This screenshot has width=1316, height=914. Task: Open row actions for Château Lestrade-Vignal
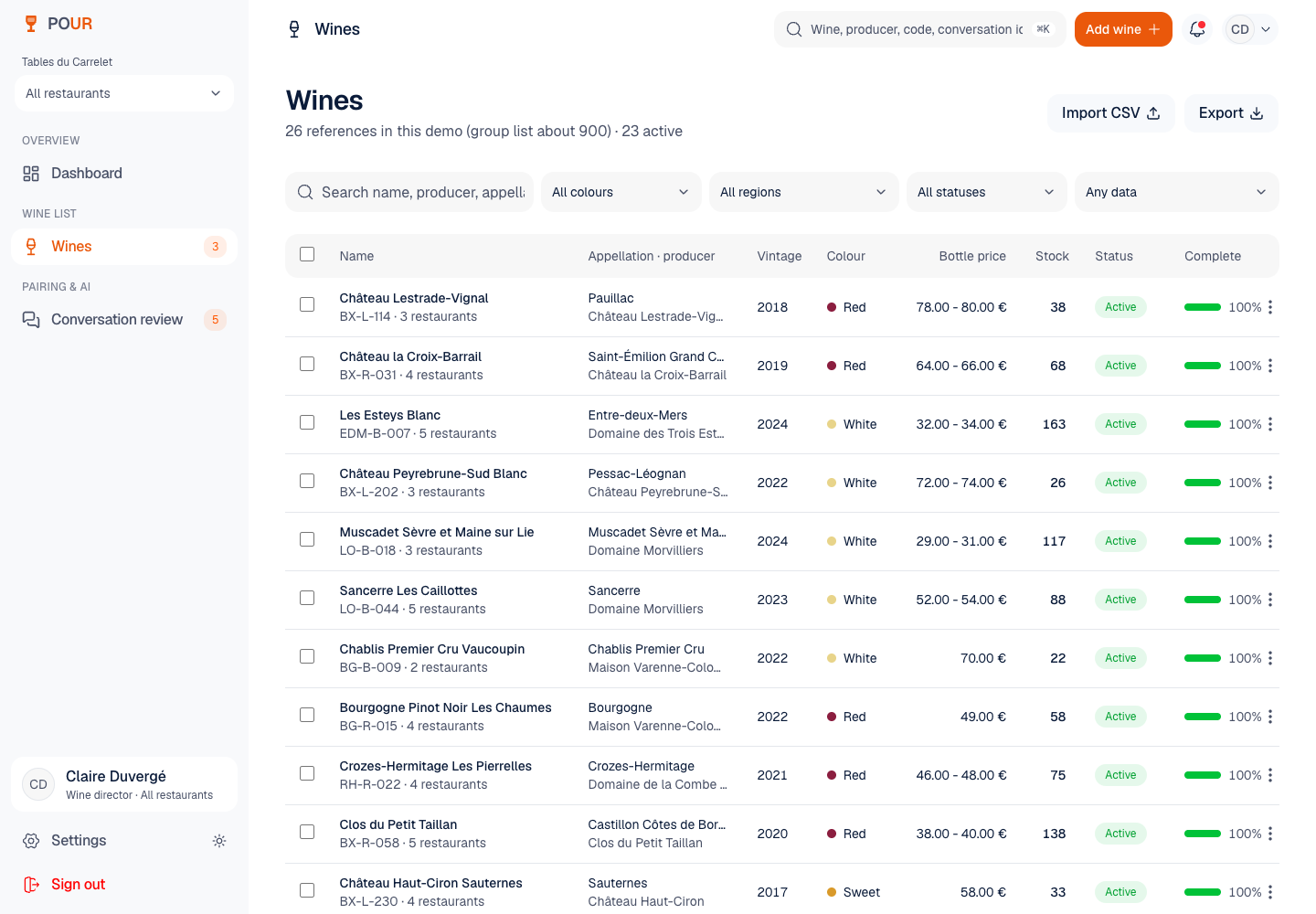click(1270, 307)
